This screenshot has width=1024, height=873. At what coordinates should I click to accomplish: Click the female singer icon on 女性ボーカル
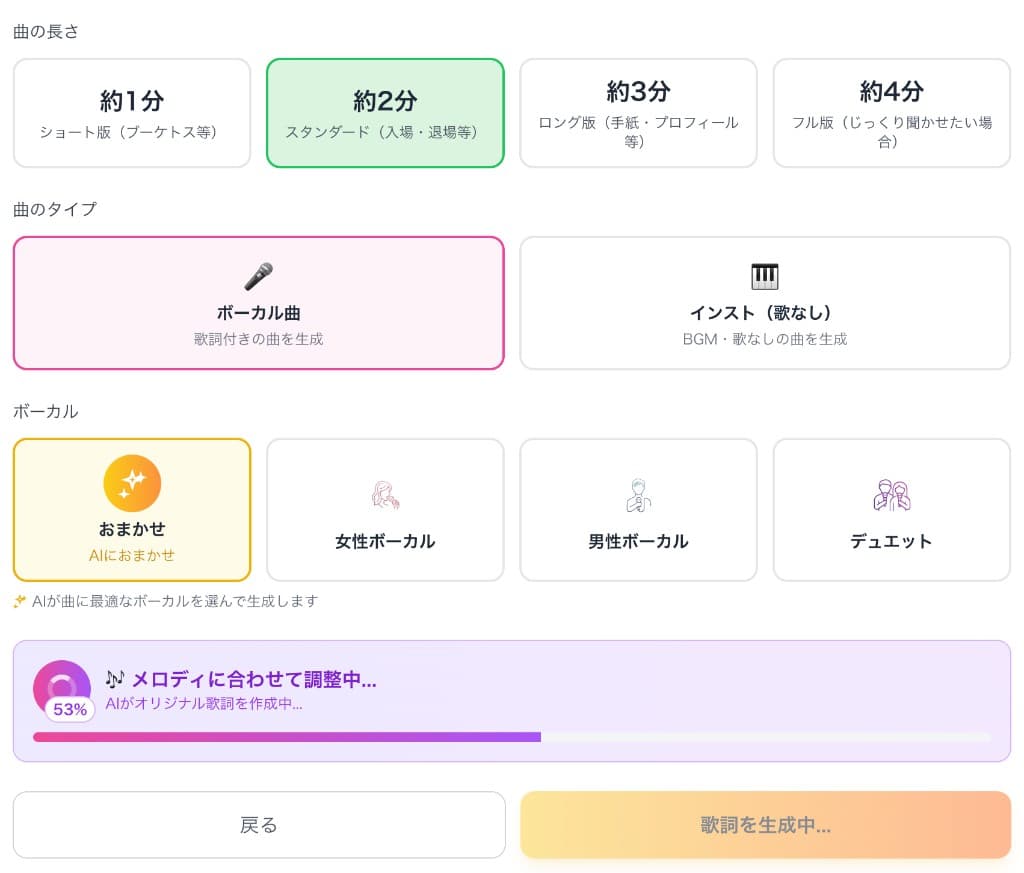tap(385, 494)
